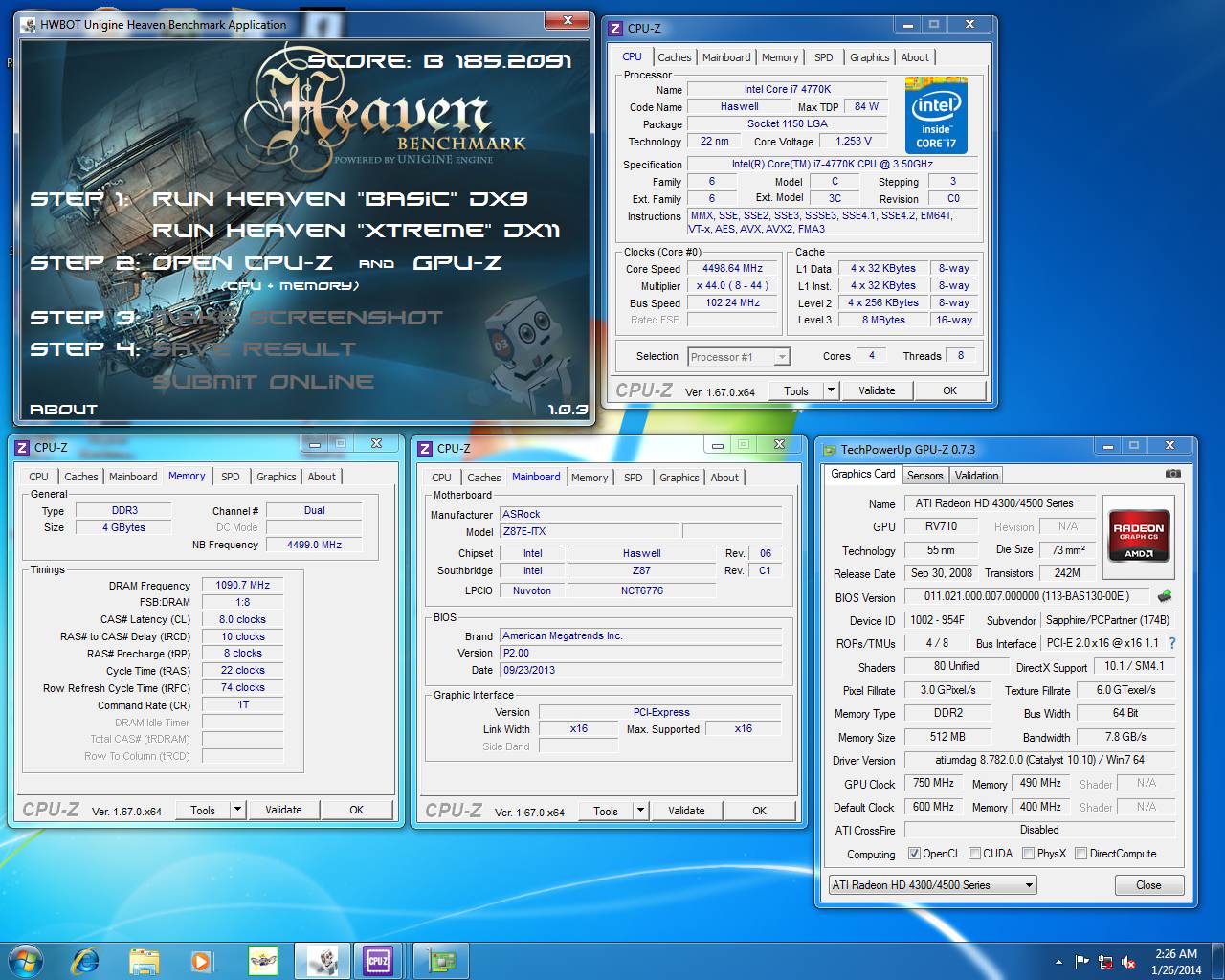The image size is (1225, 980).
Task: Click RUN HEAVEN "BASIC" DX9
Action: 340,199
